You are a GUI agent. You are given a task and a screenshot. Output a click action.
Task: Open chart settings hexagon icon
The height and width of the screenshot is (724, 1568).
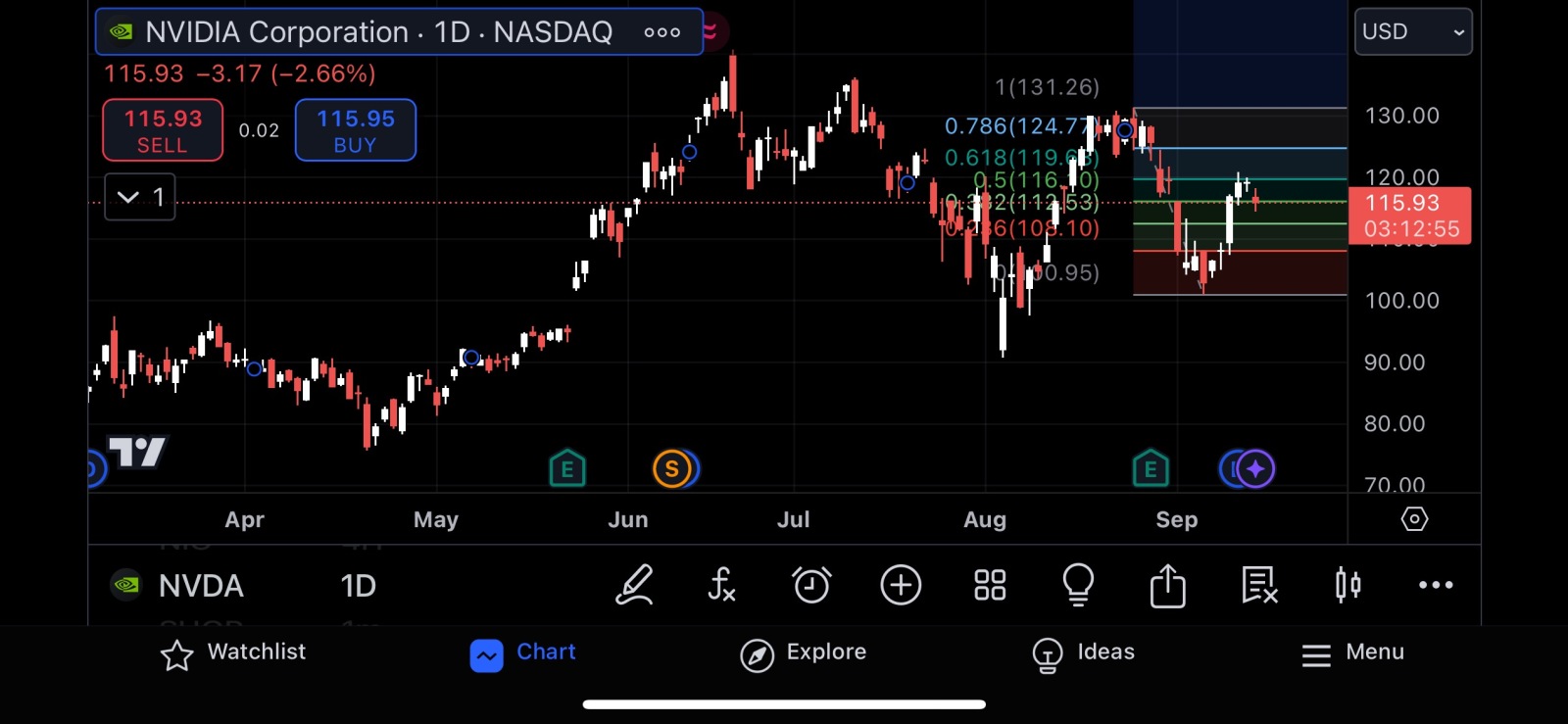(1414, 518)
